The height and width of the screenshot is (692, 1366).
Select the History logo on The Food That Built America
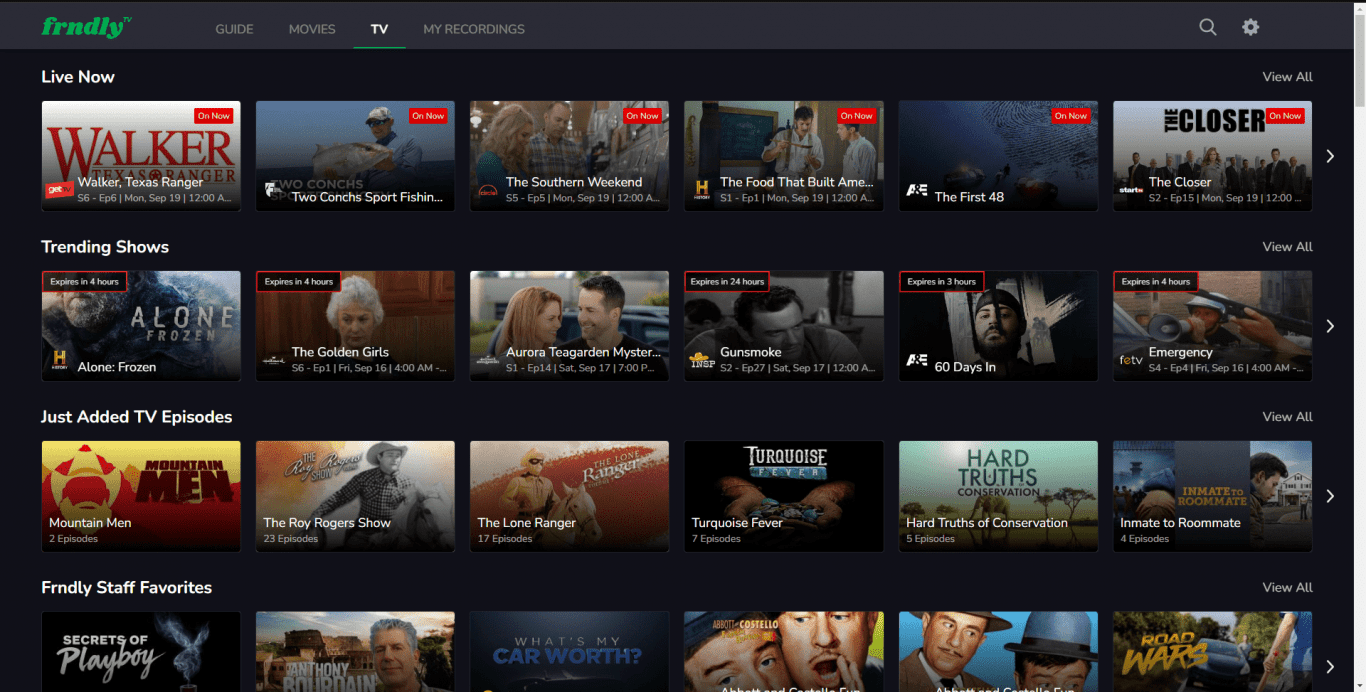[700, 188]
